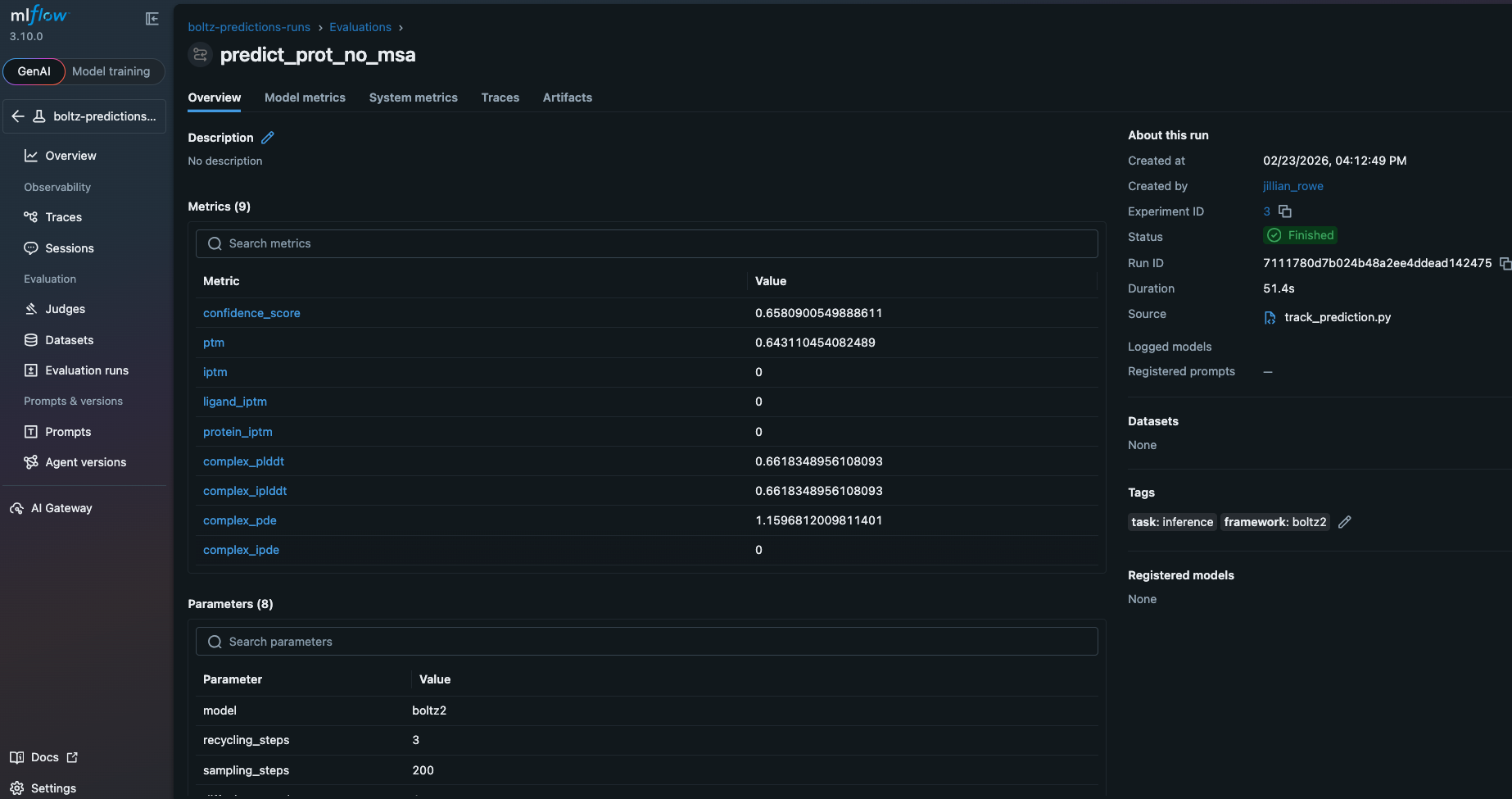View the jillian_rowe creator profile
The width and height of the screenshot is (1512, 799).
point(1292,186)
